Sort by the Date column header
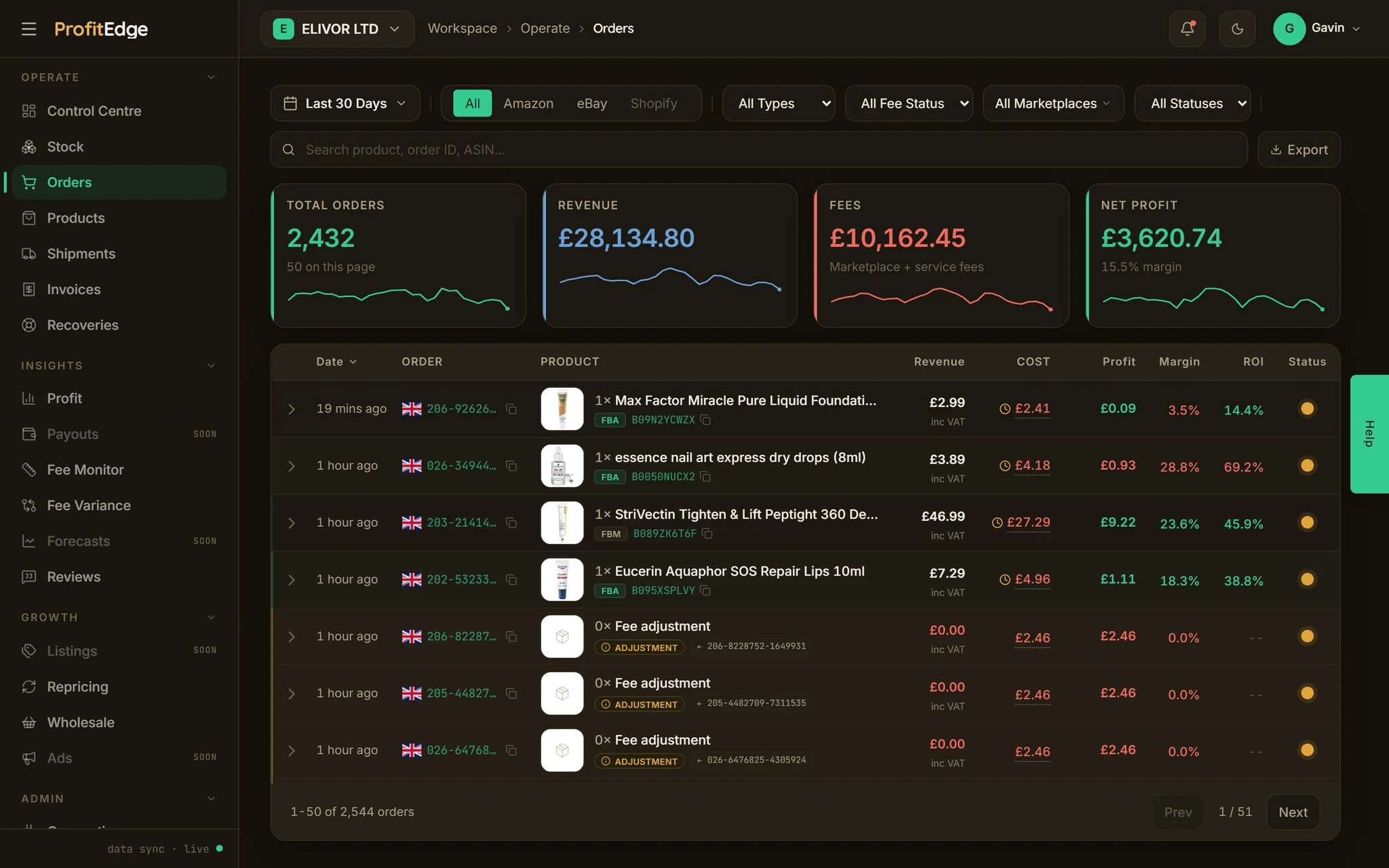 pyautogui.click(x=336, y=361)
